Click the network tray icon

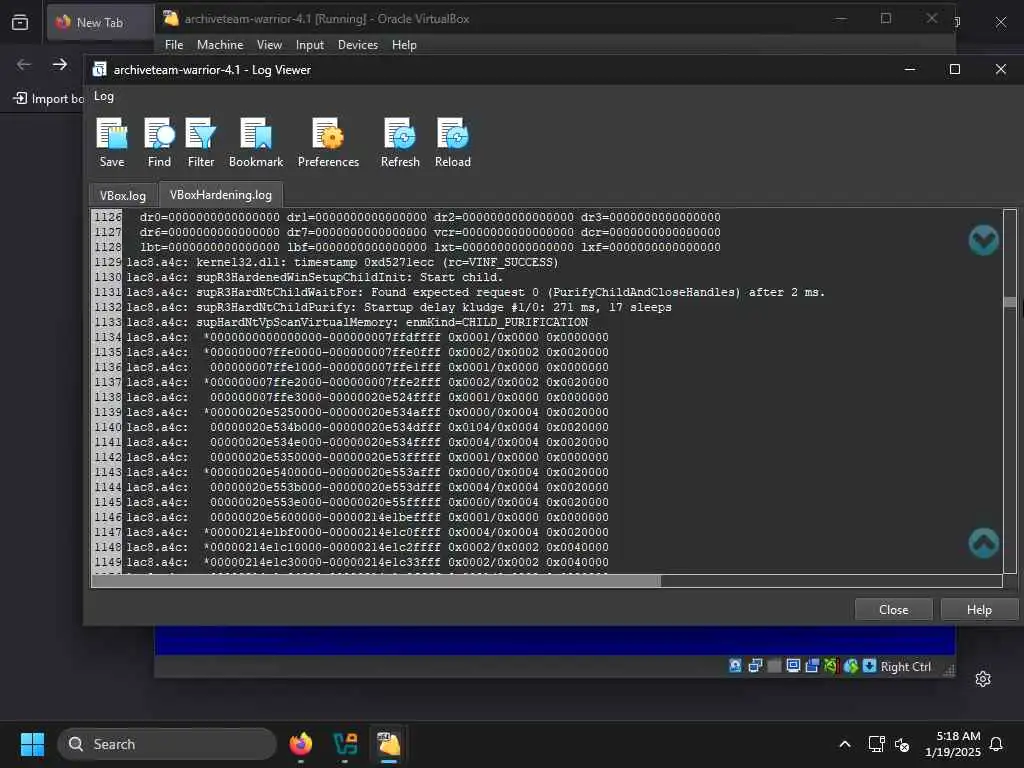[876, 744]
